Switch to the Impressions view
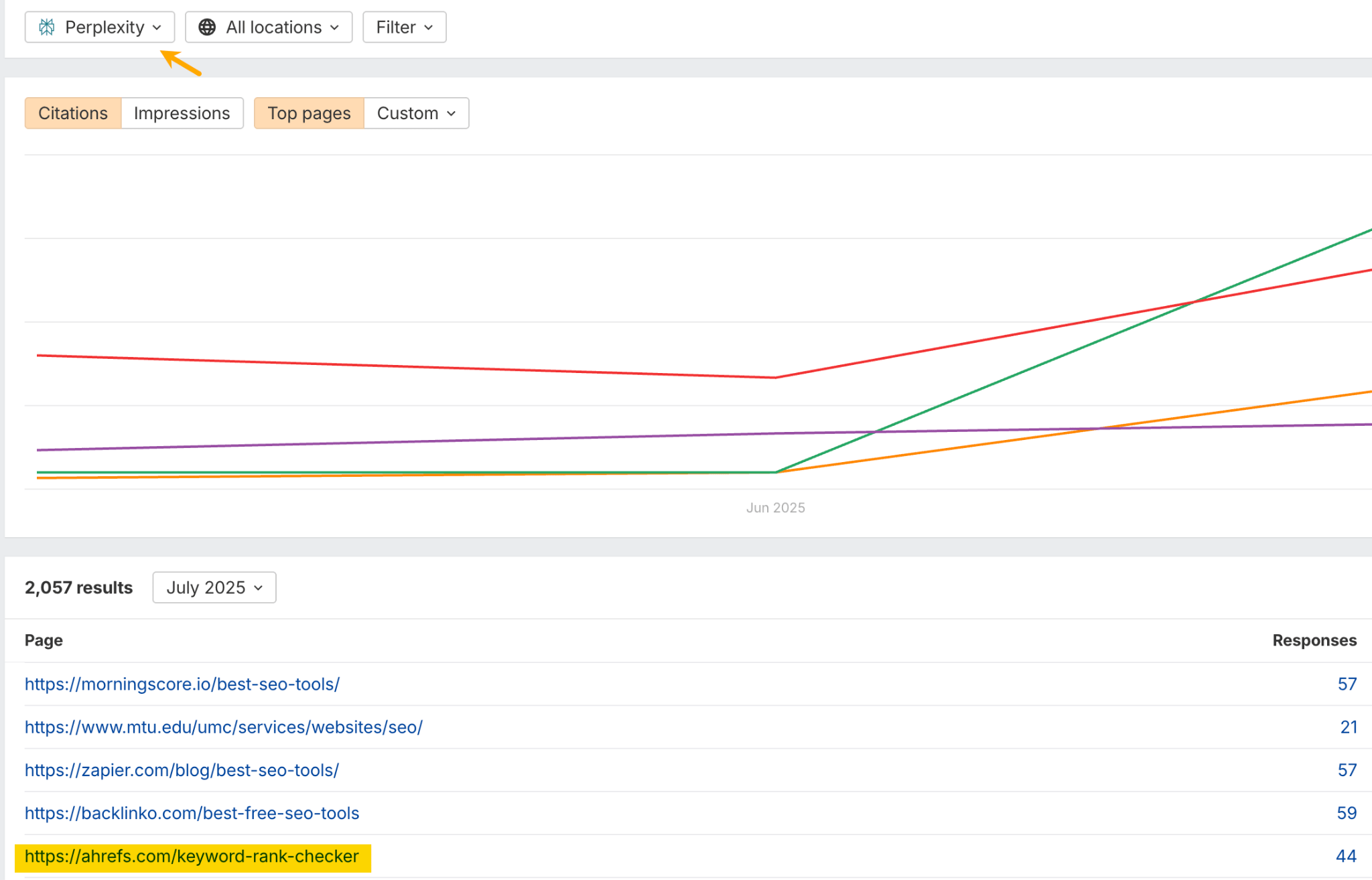The width and height of the screenshot is (1372, 880). point(182,113)
